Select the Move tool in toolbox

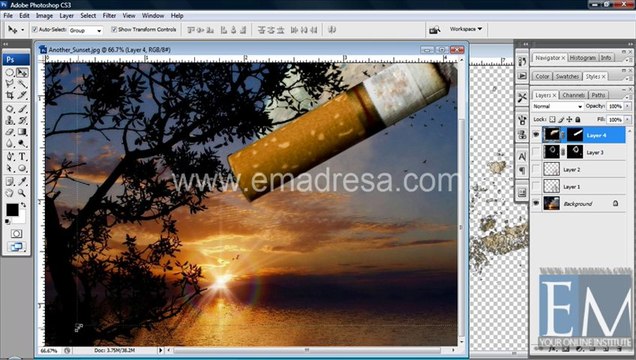pos(22,73)
